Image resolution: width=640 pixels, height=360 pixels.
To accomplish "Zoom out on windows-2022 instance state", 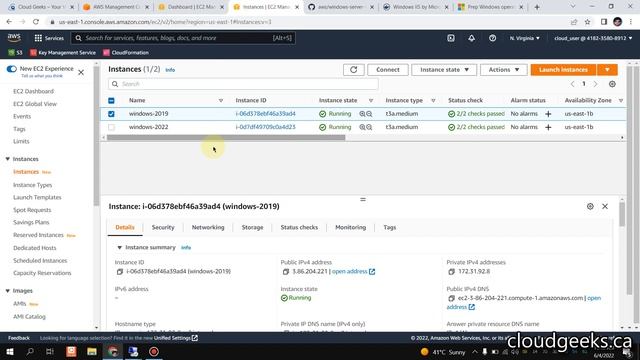I will coord(369,127).
